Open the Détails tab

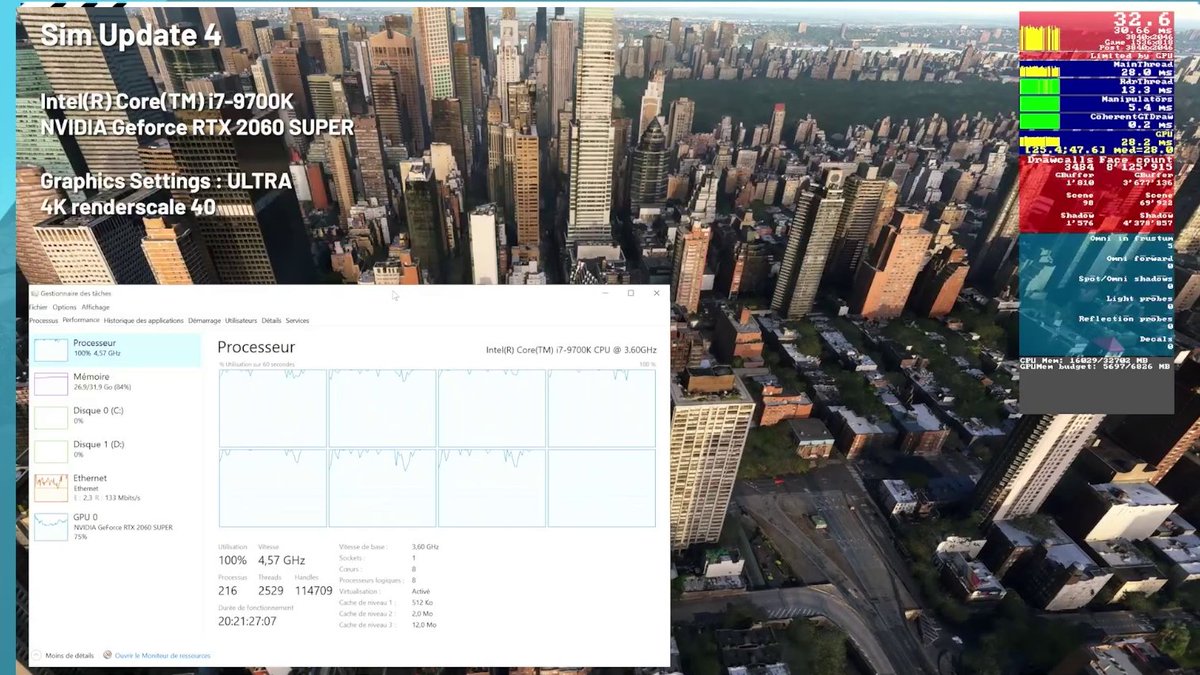271,321
